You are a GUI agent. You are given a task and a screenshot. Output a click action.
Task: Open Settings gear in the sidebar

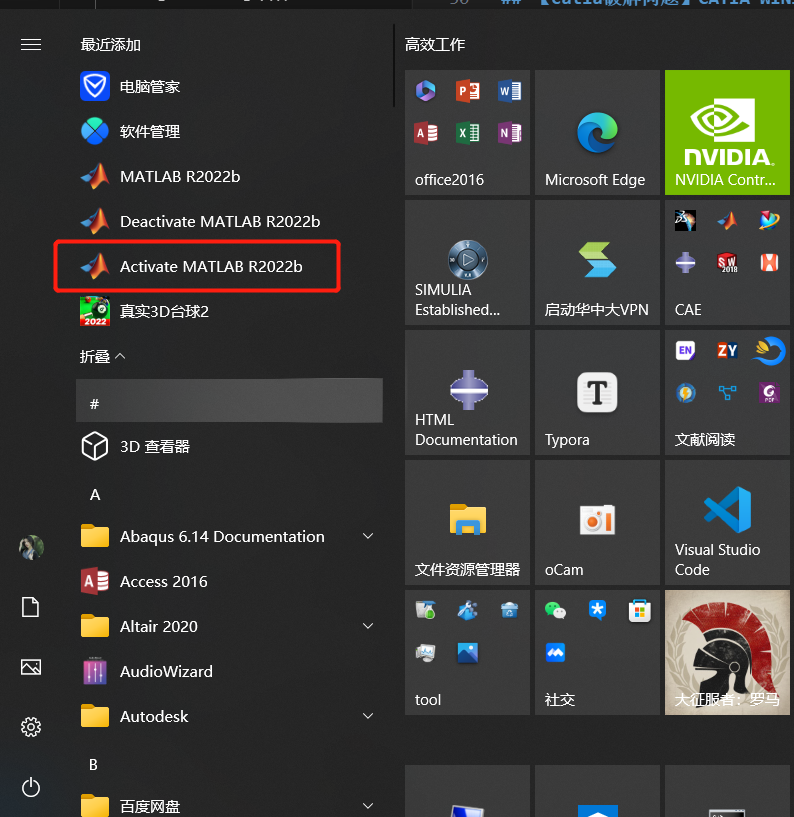(31, 727)
